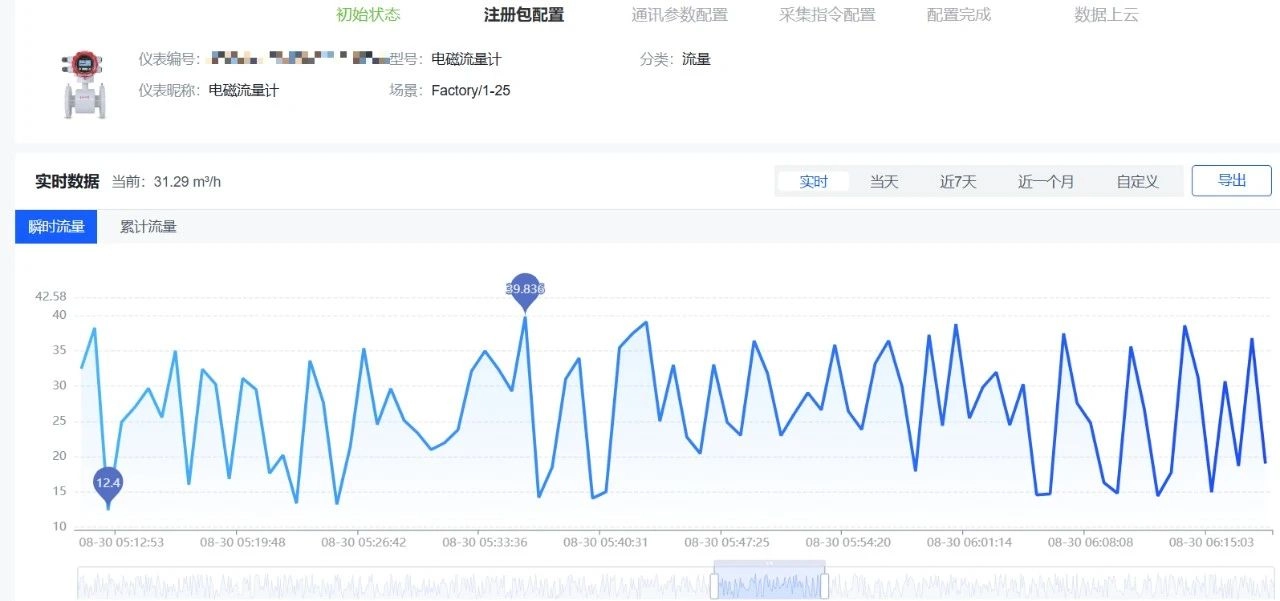The image size is (1280, 601).
Task: Open the 注册包配置 step
Action: click(524, 14)
